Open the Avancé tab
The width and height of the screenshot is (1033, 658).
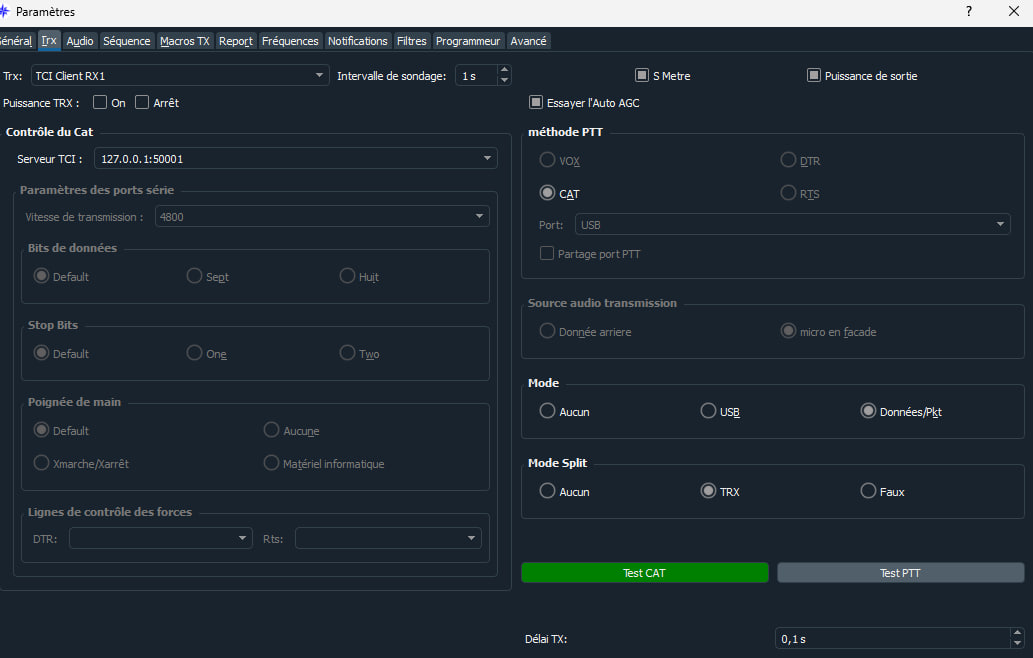tap(528, 41)
